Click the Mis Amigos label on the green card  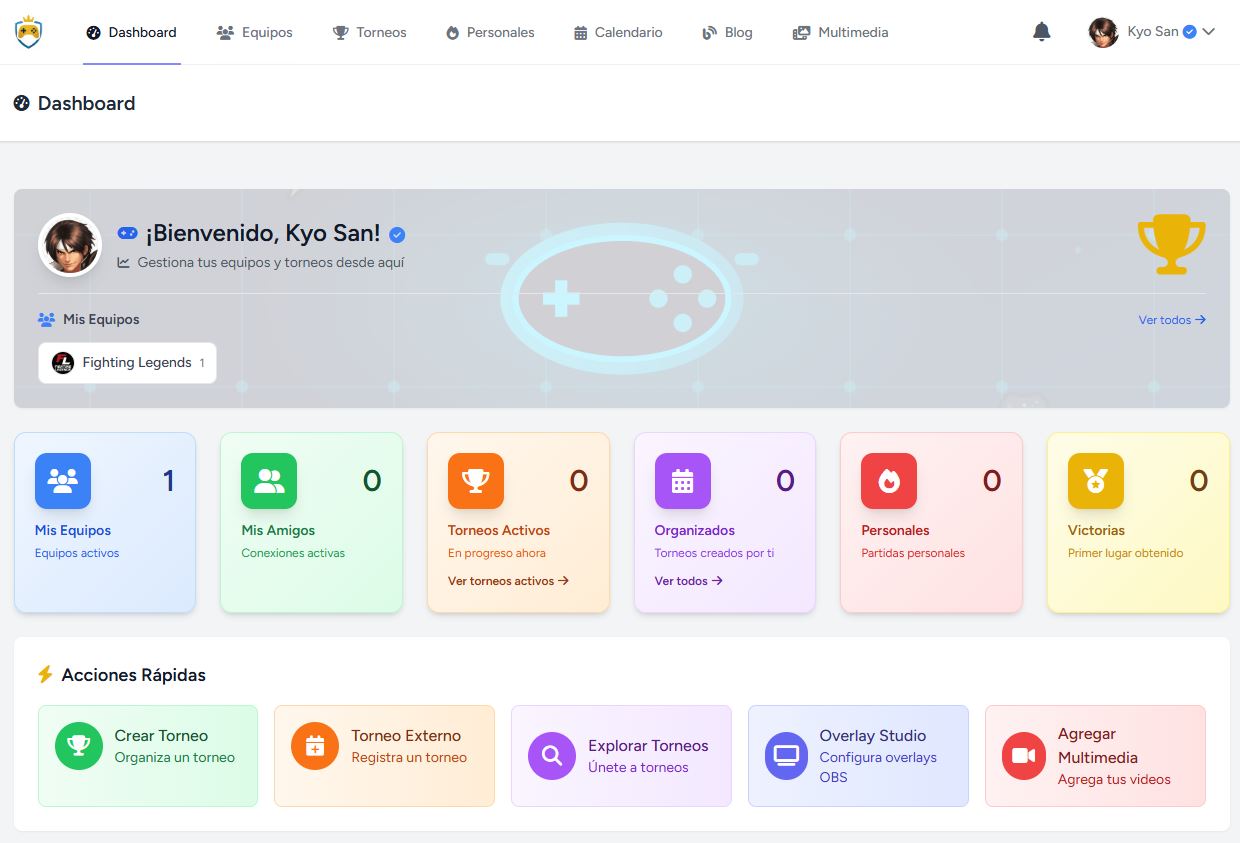coord(278,531)
